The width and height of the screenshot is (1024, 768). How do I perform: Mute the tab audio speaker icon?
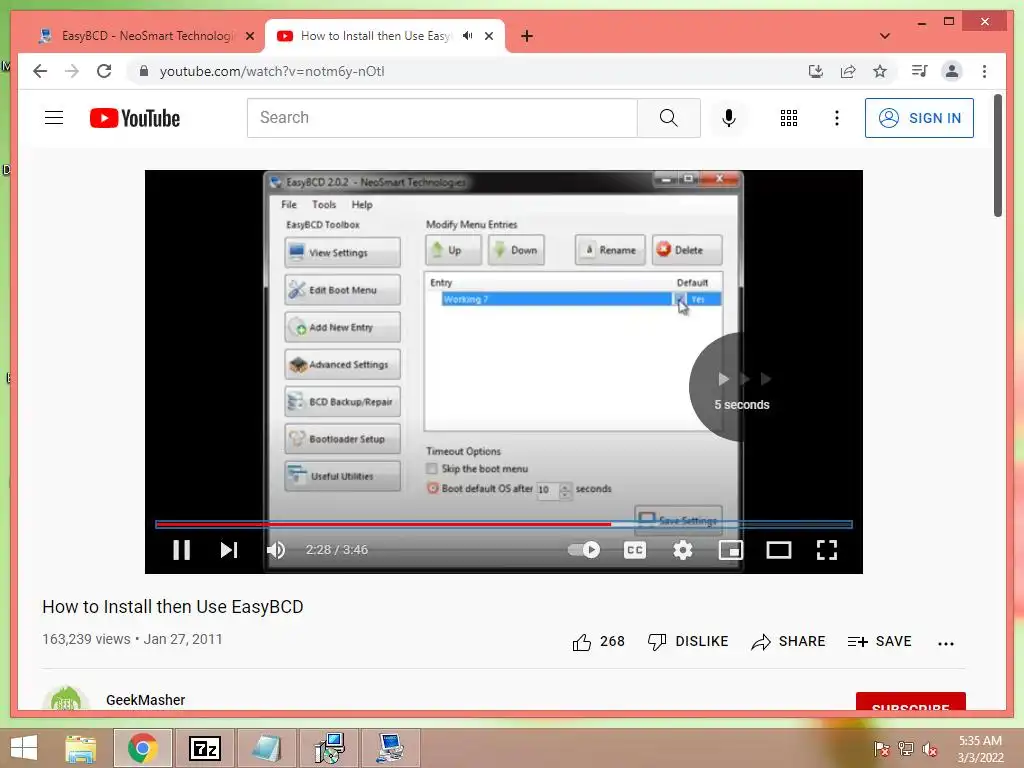[x=468, y=36]
